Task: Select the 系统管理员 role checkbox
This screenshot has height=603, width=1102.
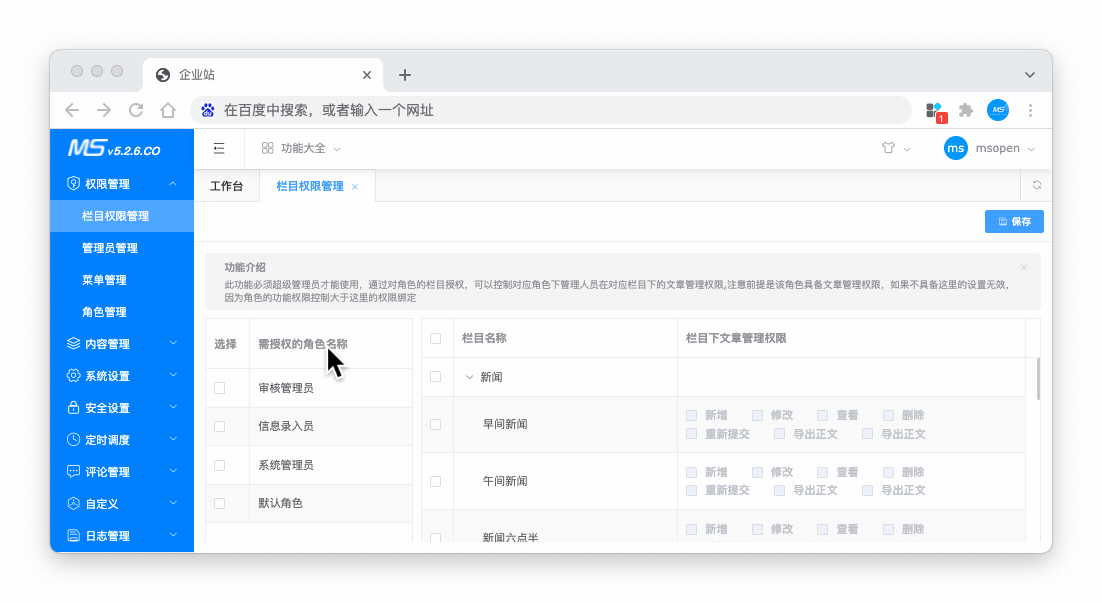Action: pos(220,465)
